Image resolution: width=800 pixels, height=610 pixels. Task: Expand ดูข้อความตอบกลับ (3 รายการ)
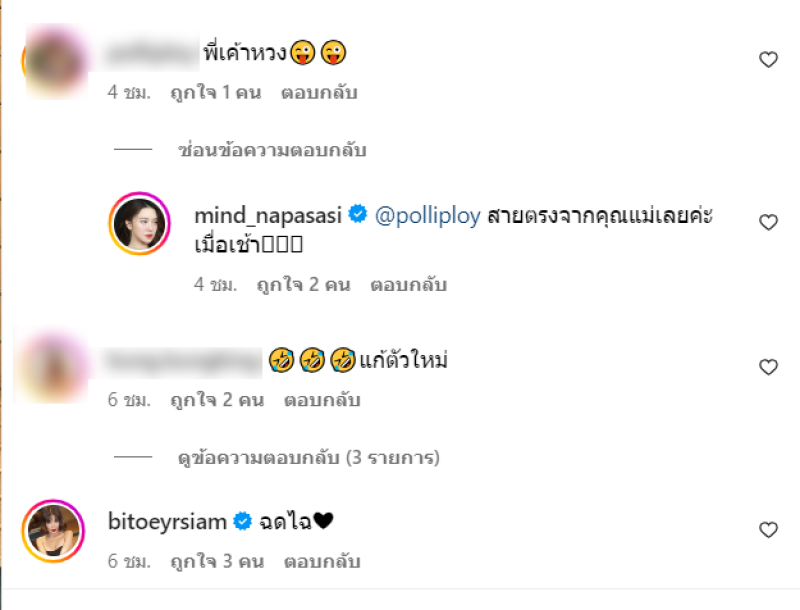tap(308, 458)
